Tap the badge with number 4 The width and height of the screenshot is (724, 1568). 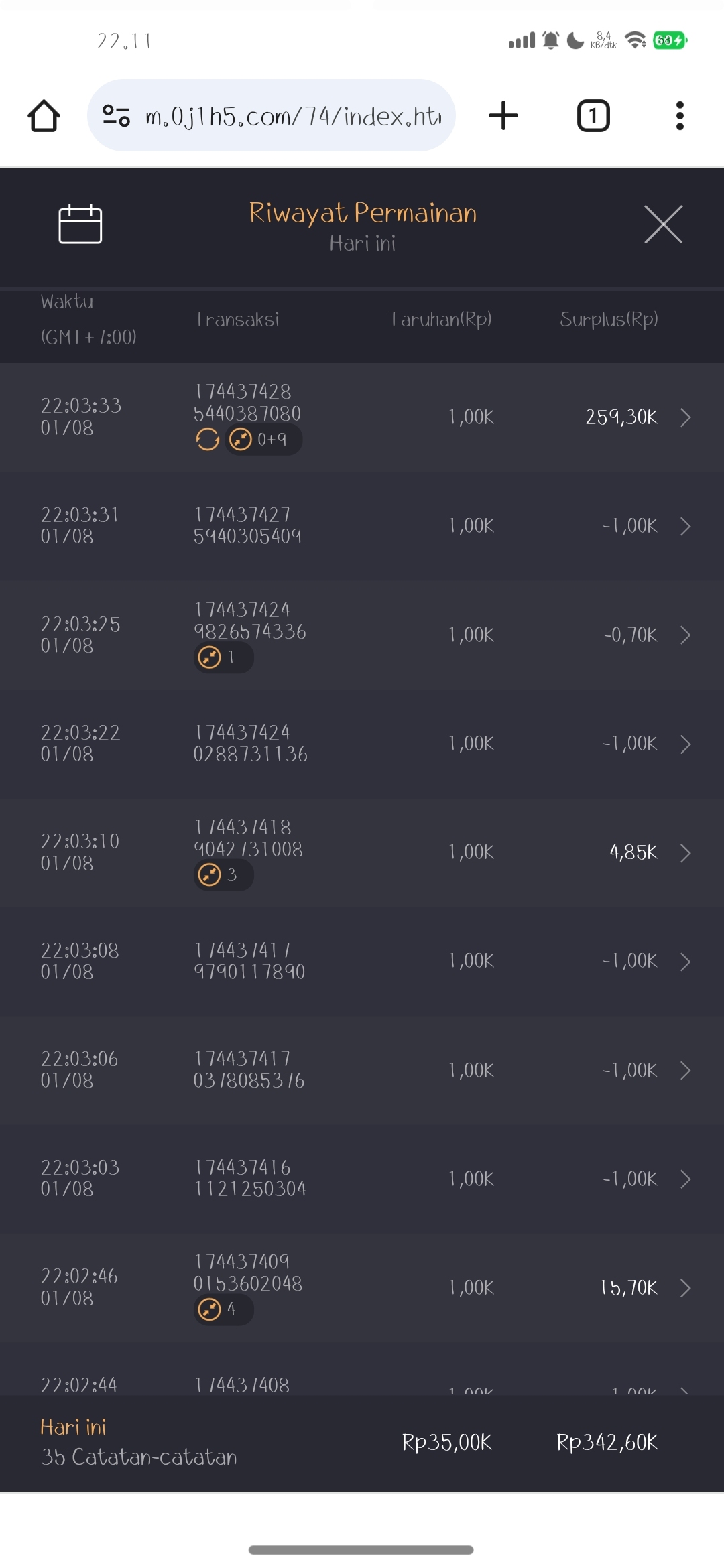click(x=223, y=1309)
